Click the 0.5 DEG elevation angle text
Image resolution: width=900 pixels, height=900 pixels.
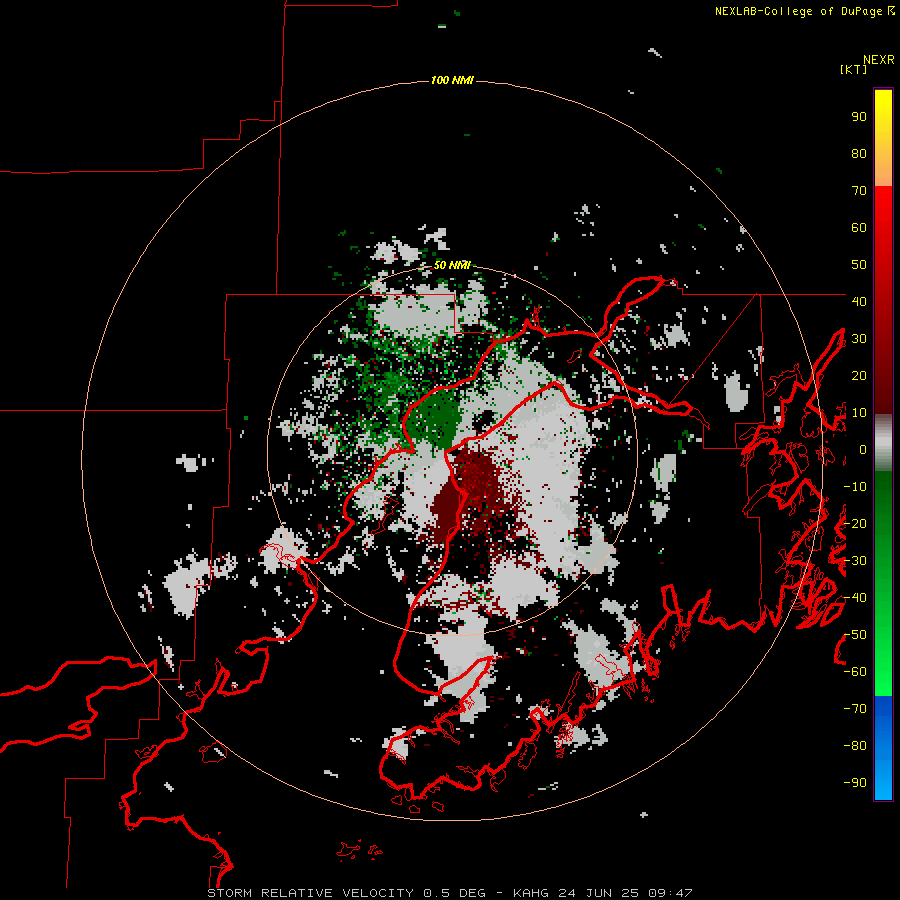pyautogui.click(x=455, y=893)
